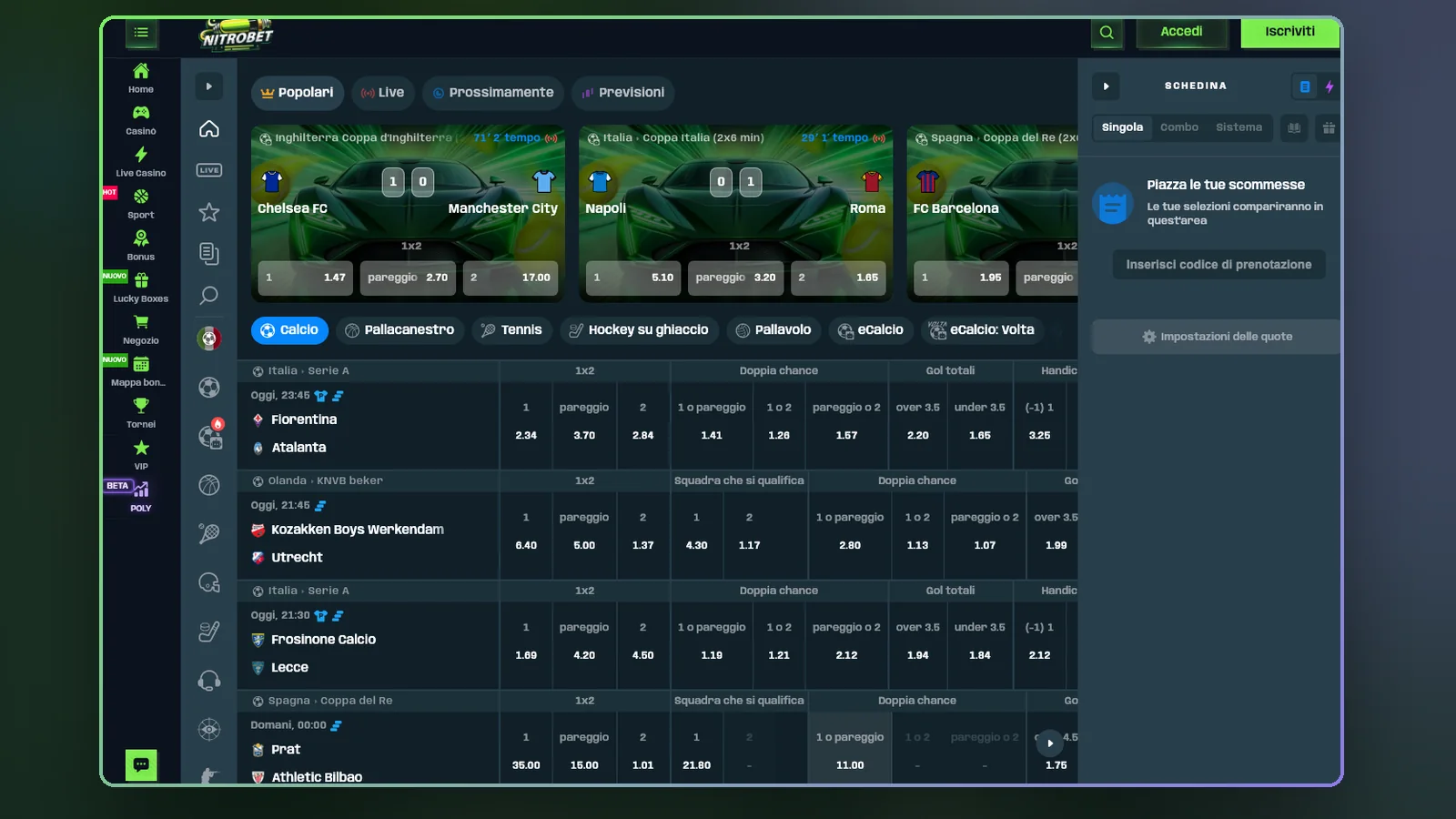The height and width of the screenshot is (819, 1456).
Task: Open Fiorentina match row
Action: coord(368,425)
